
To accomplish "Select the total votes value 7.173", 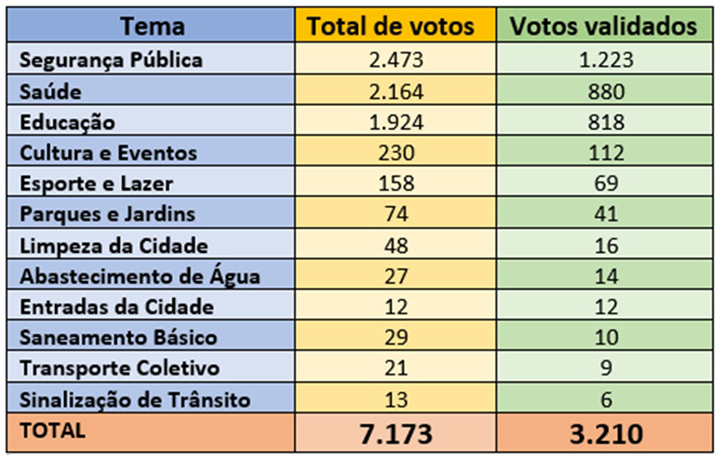I will pyautogui.click(x=398, y=433).
